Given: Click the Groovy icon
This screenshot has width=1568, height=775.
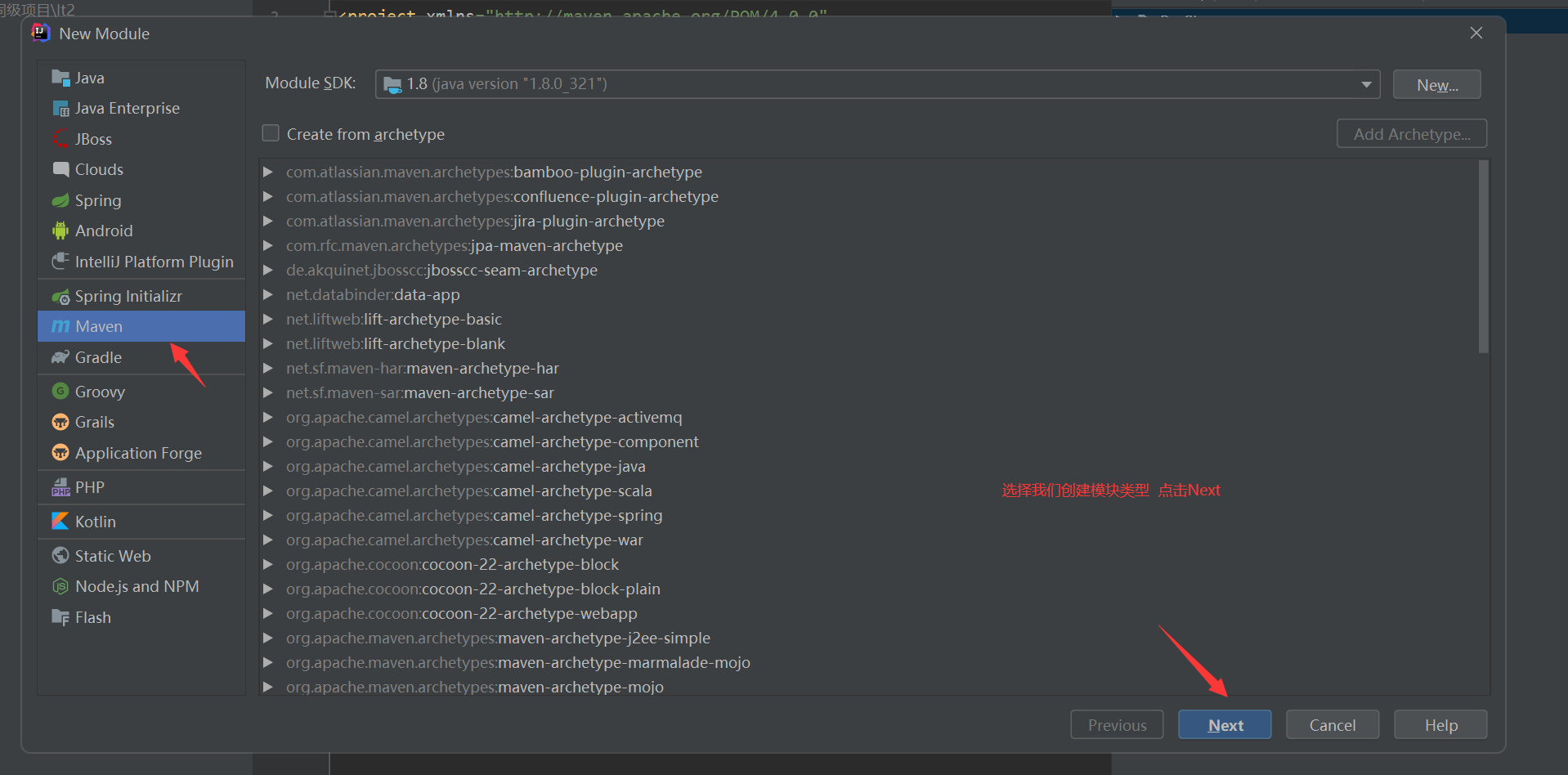Looking at the screenshot, I should 60,392.
